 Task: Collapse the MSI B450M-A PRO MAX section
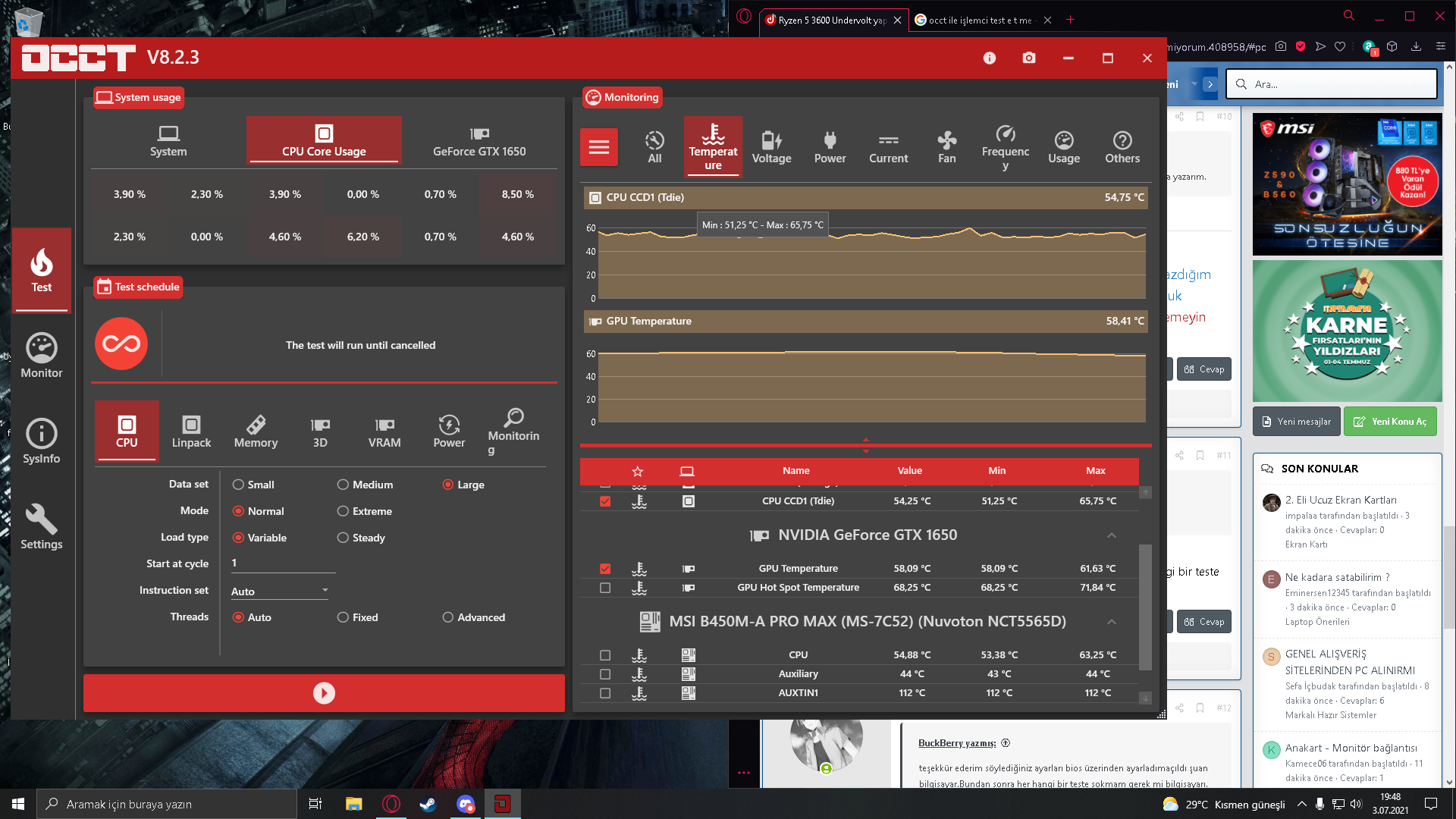point(1112,622)
